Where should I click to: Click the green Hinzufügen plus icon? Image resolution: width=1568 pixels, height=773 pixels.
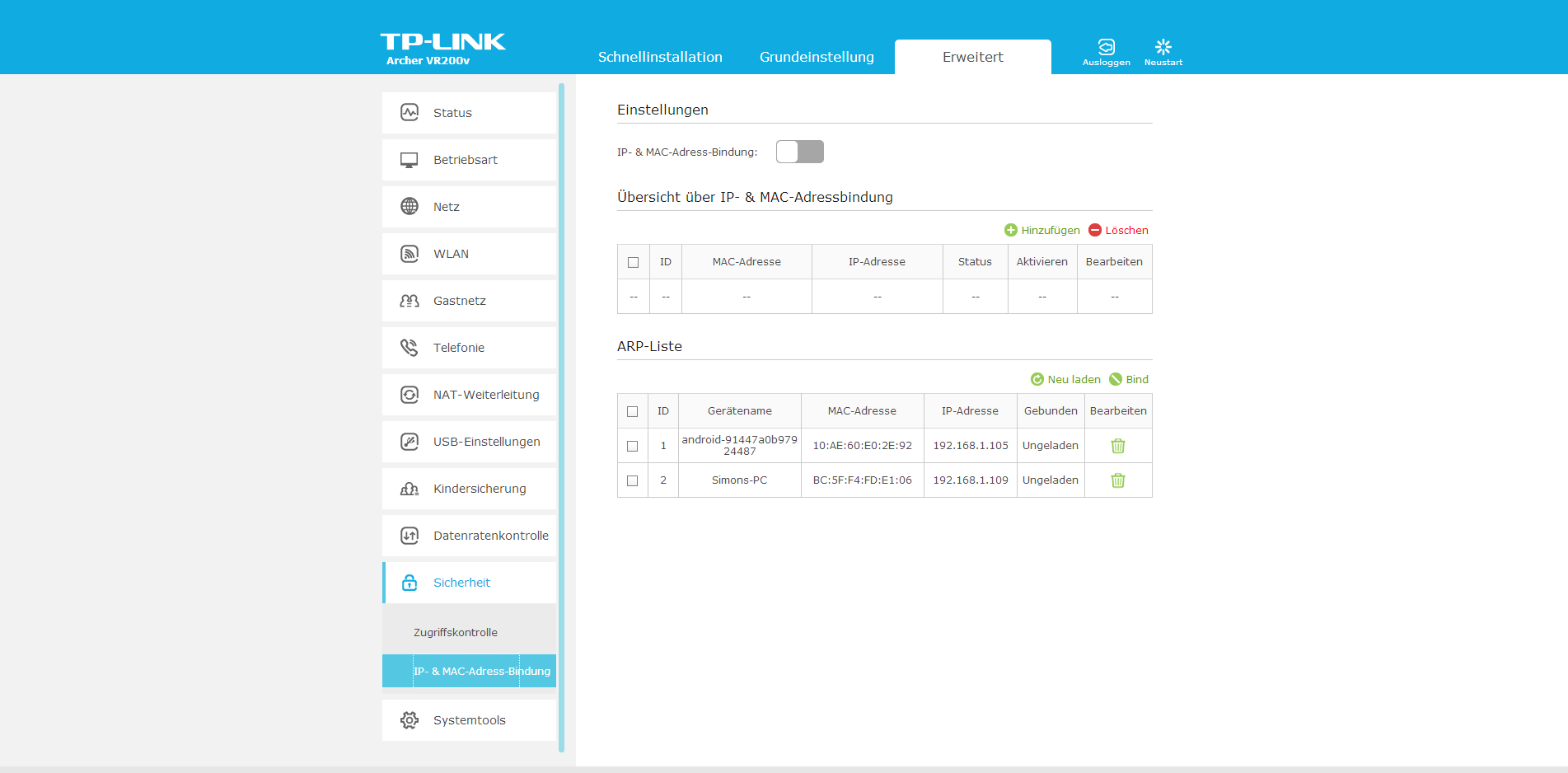tap(1011, 230)
